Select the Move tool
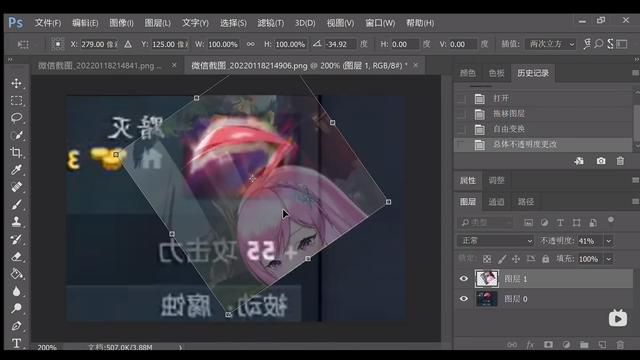The image size is (640, 360). click(x=16, y=83)
